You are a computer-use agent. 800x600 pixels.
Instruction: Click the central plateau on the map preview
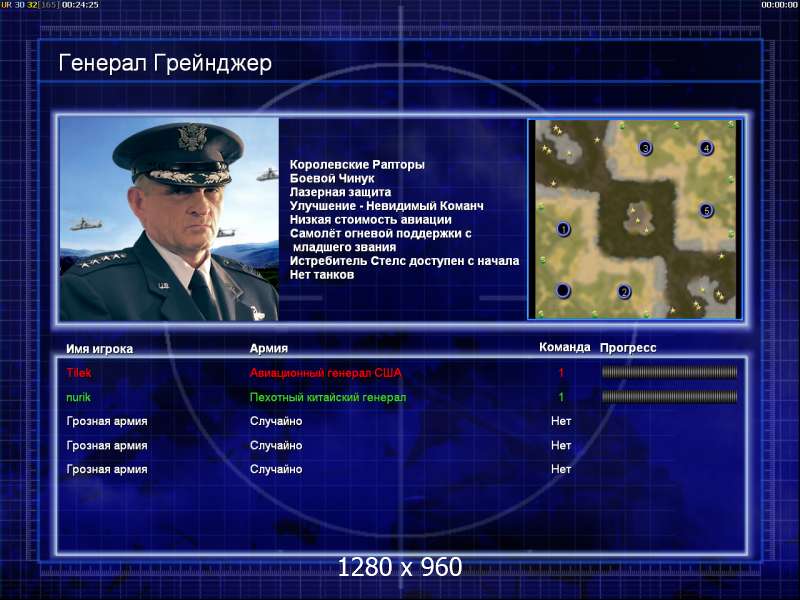click(x=638, y=217)
